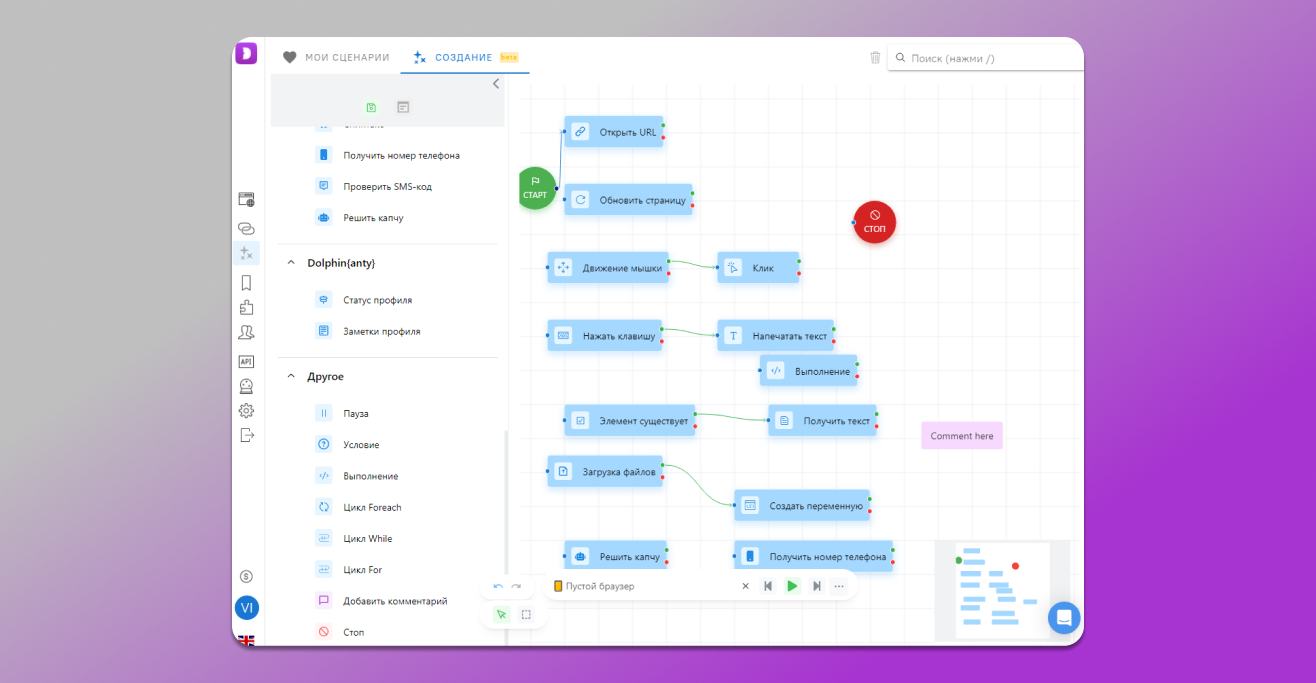The height and width of the screenshot is (683, 1316).
Task: Click the Цикл Foreach block in the list
Action: pyautogui.click(x=371, y=507)
